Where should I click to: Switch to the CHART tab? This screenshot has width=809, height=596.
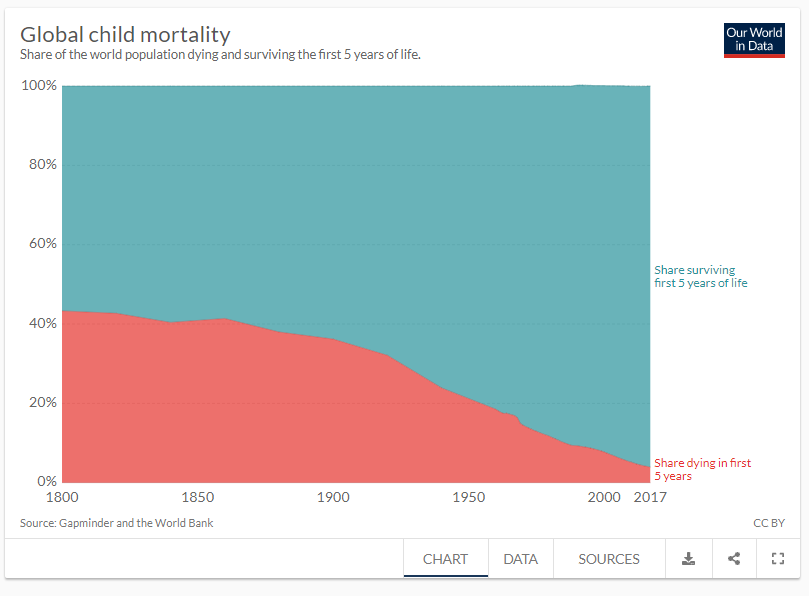(x=445, y=559)
